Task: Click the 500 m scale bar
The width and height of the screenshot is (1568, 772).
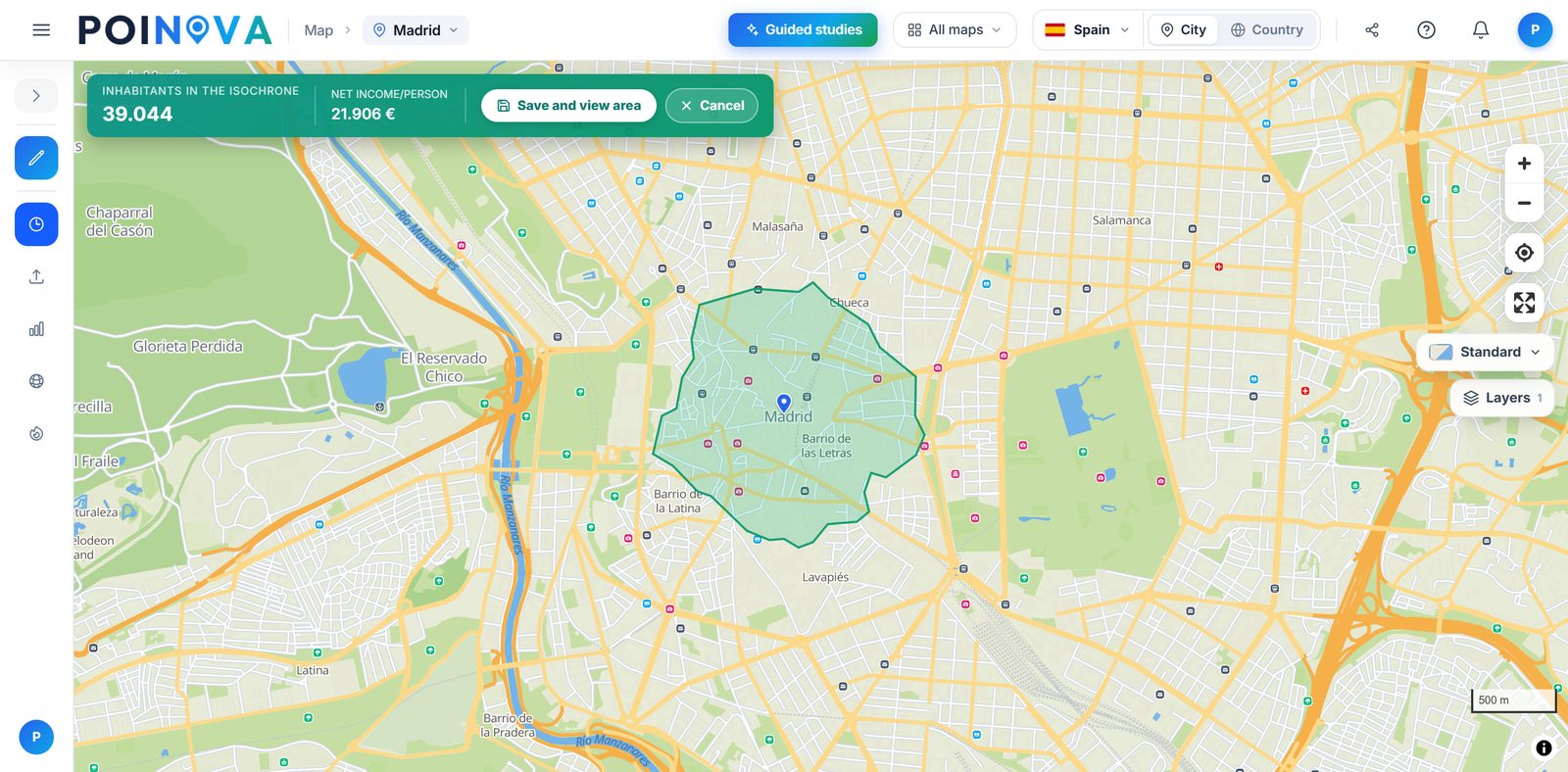Action: pos(1513,700)
